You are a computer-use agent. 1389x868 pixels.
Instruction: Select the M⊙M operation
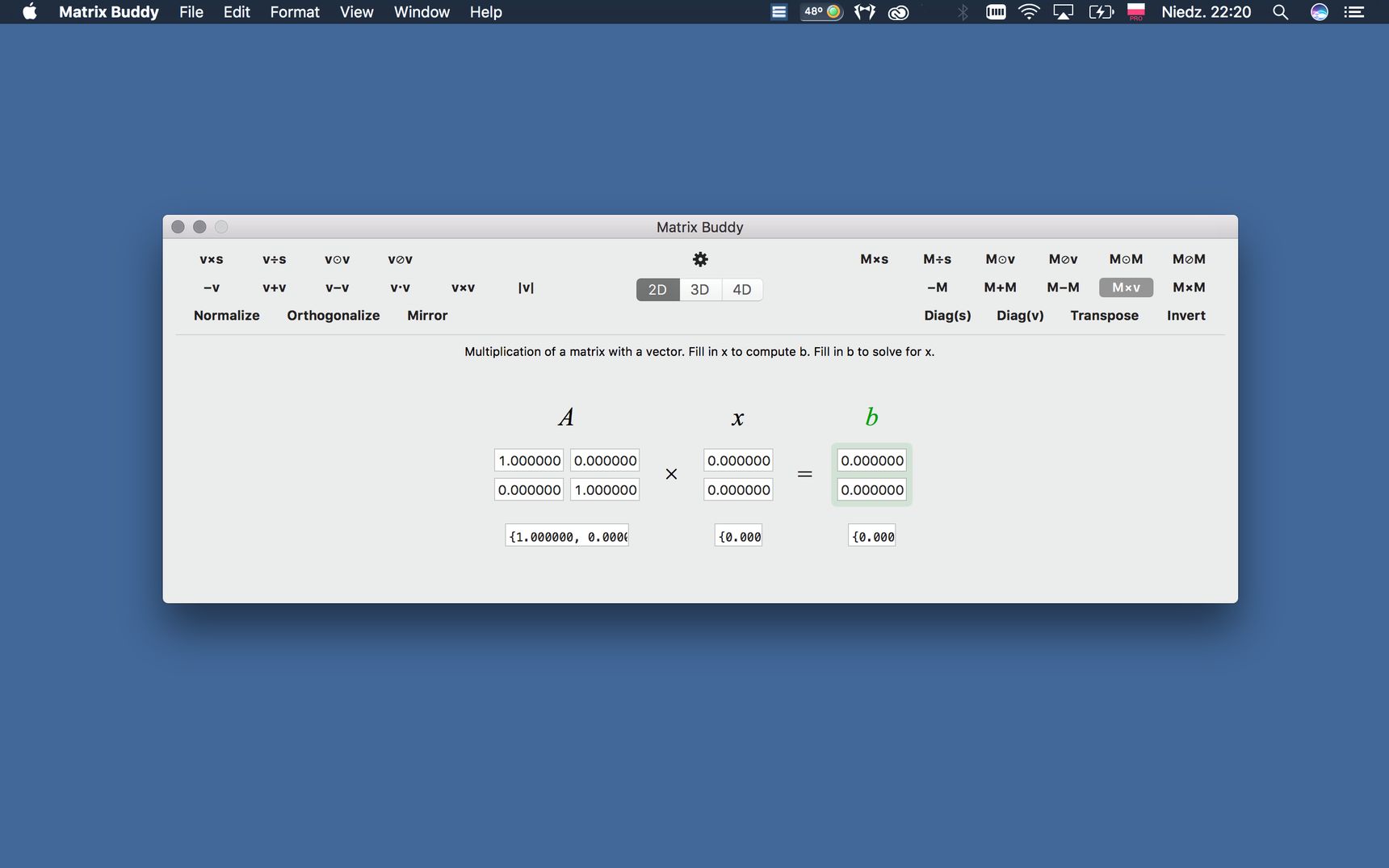pyautogui.click(x=1127, y=259)
